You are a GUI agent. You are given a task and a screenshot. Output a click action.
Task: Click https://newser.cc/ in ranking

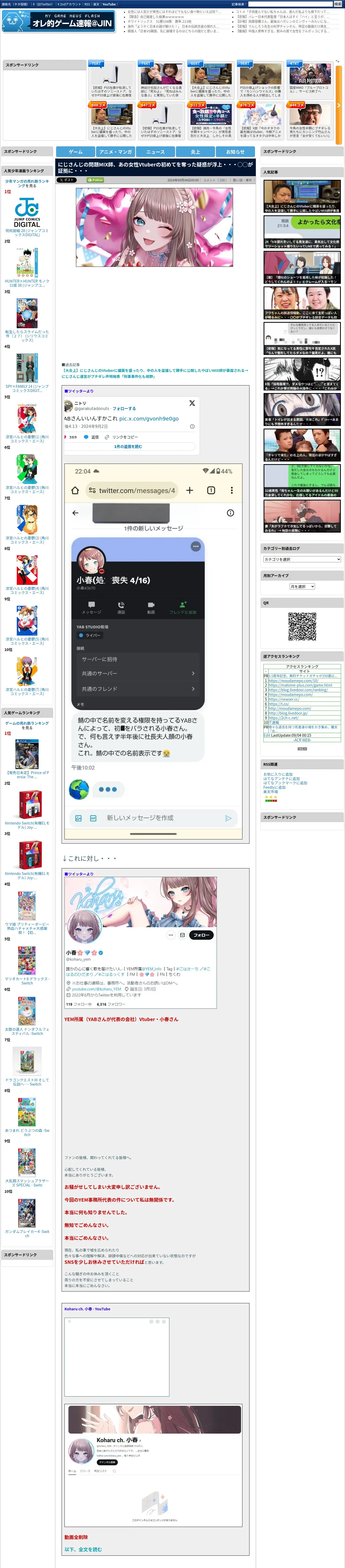[x=284, y=699]
